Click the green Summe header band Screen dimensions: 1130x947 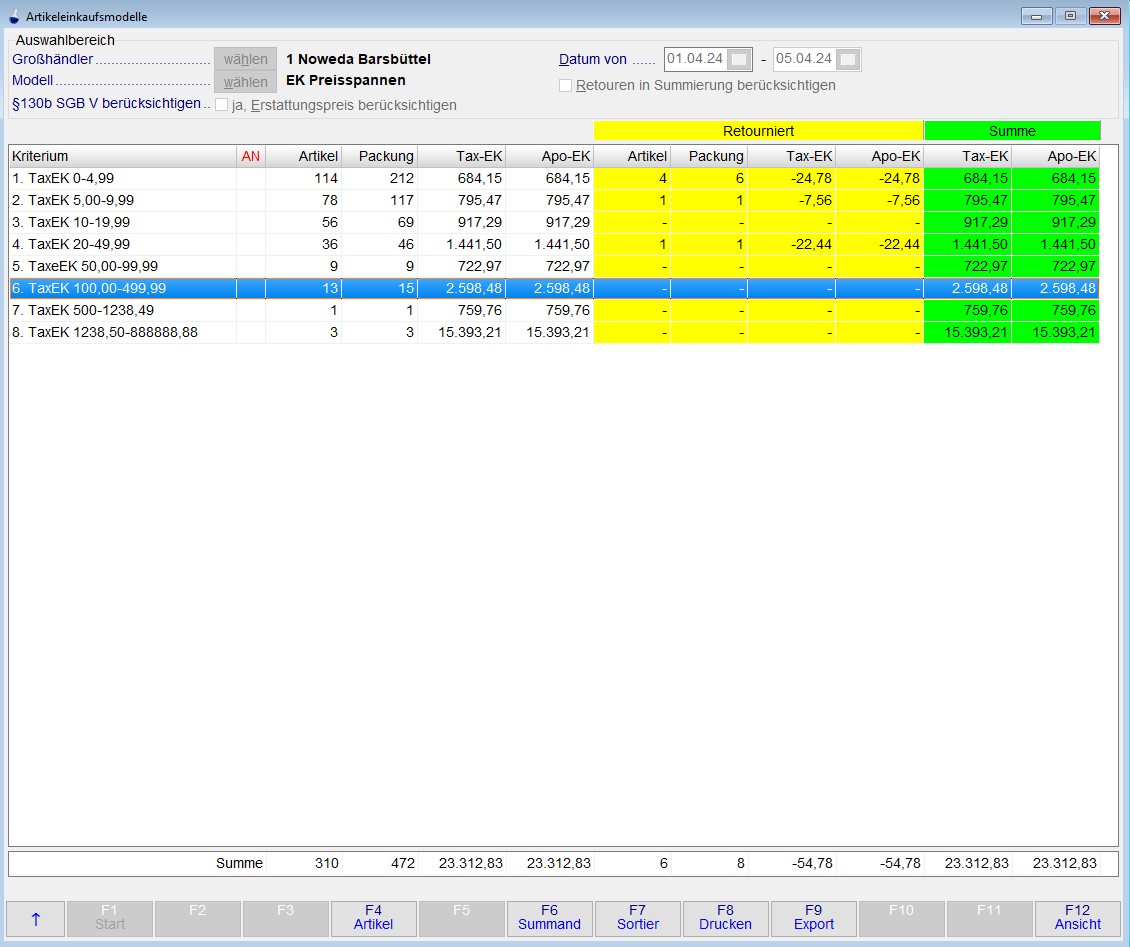coord(1012,131)
